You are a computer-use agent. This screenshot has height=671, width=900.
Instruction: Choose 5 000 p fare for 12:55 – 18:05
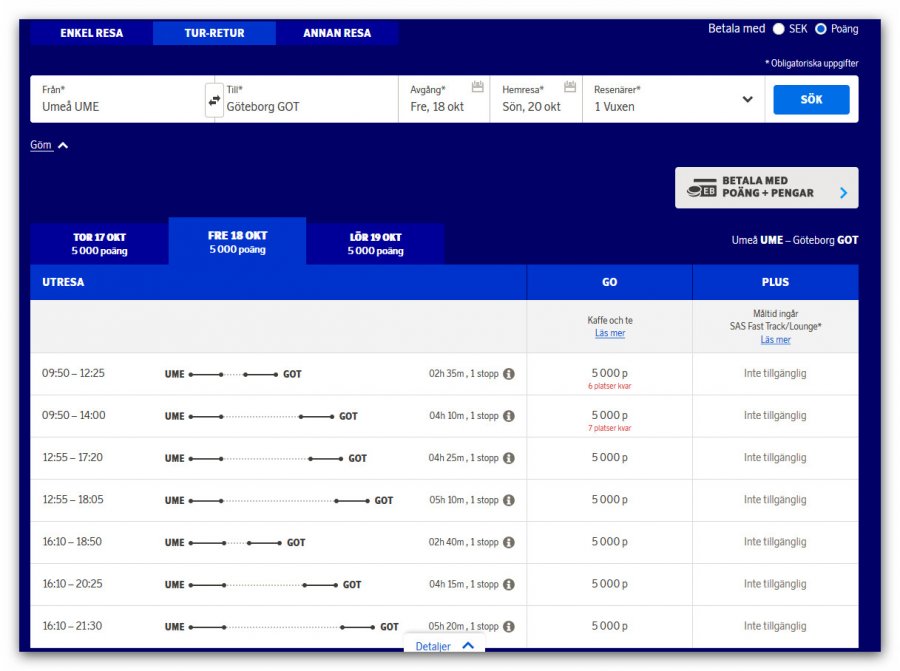(609, 500)
